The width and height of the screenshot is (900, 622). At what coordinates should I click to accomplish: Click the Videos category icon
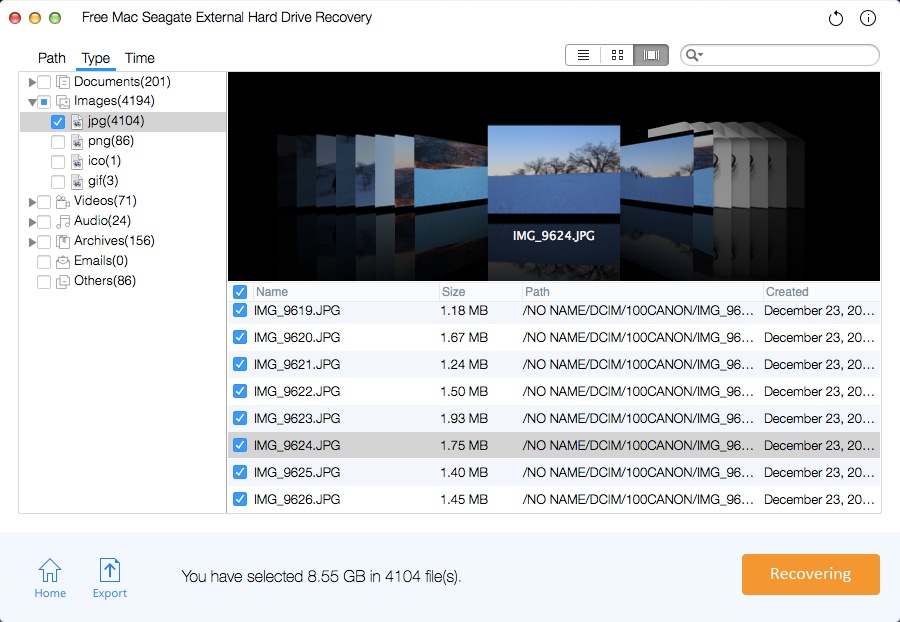(x=63, y=201)
